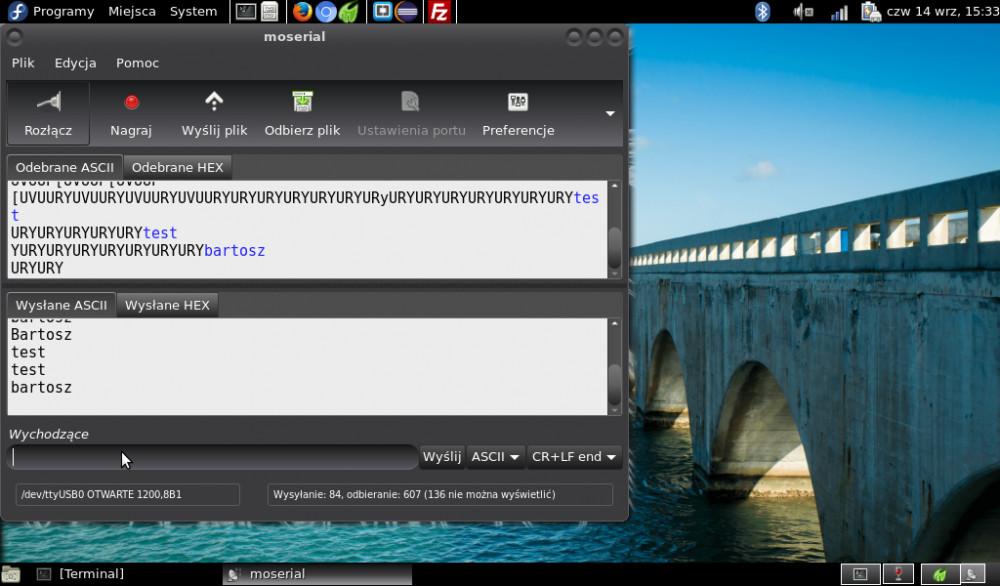Launch Firefox from the top panel
The width and height of the screenshot is (1000, 586).
302,11
